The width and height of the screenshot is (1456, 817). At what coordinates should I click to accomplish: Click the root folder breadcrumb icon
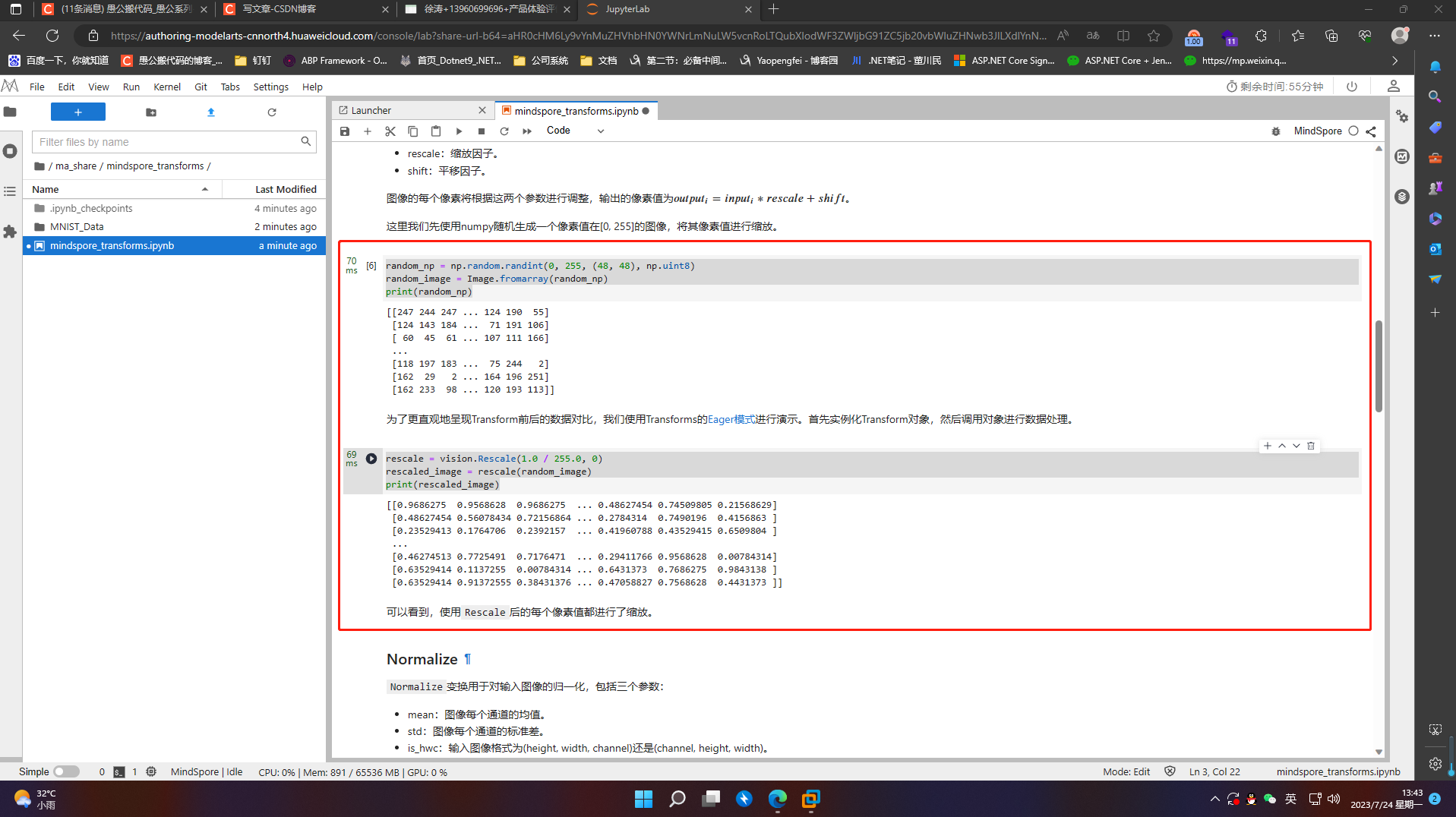pos(39,166)
